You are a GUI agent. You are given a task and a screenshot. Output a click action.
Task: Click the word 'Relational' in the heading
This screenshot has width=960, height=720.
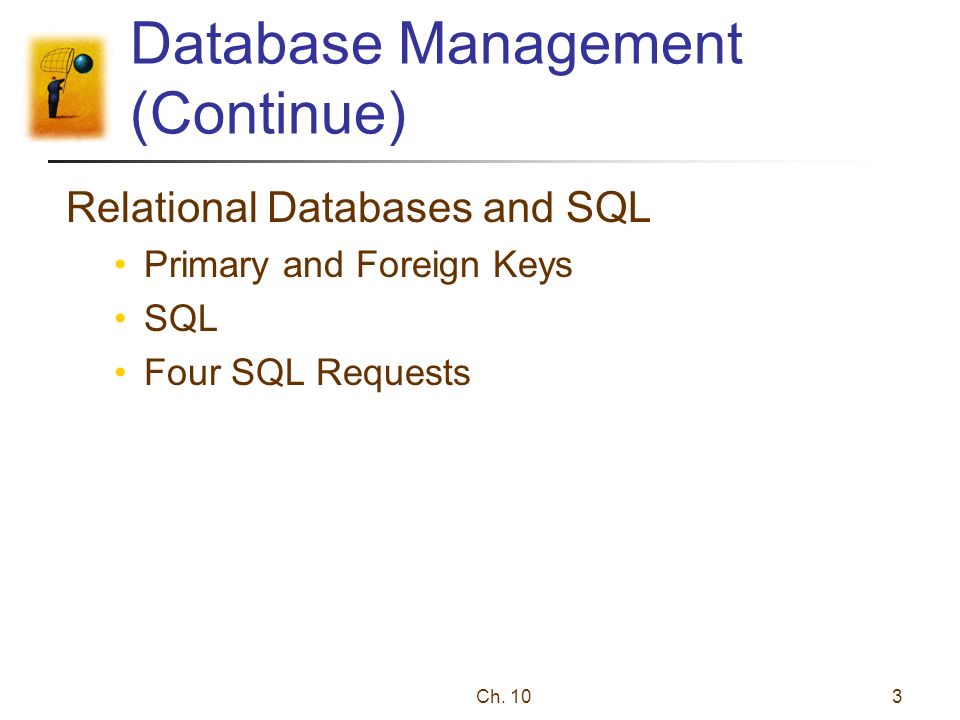[162, 208]
